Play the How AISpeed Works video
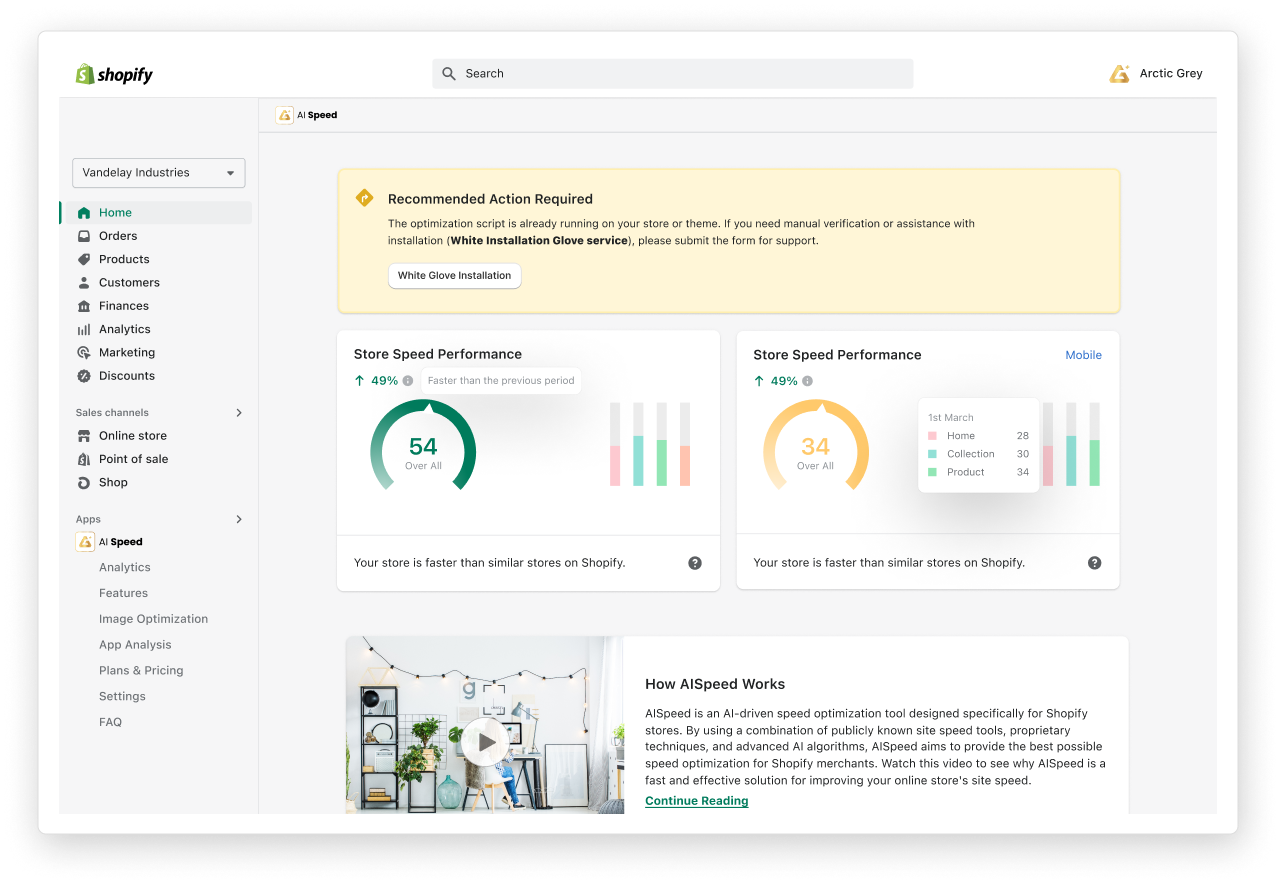1282x885 pixels. [485, 742]
